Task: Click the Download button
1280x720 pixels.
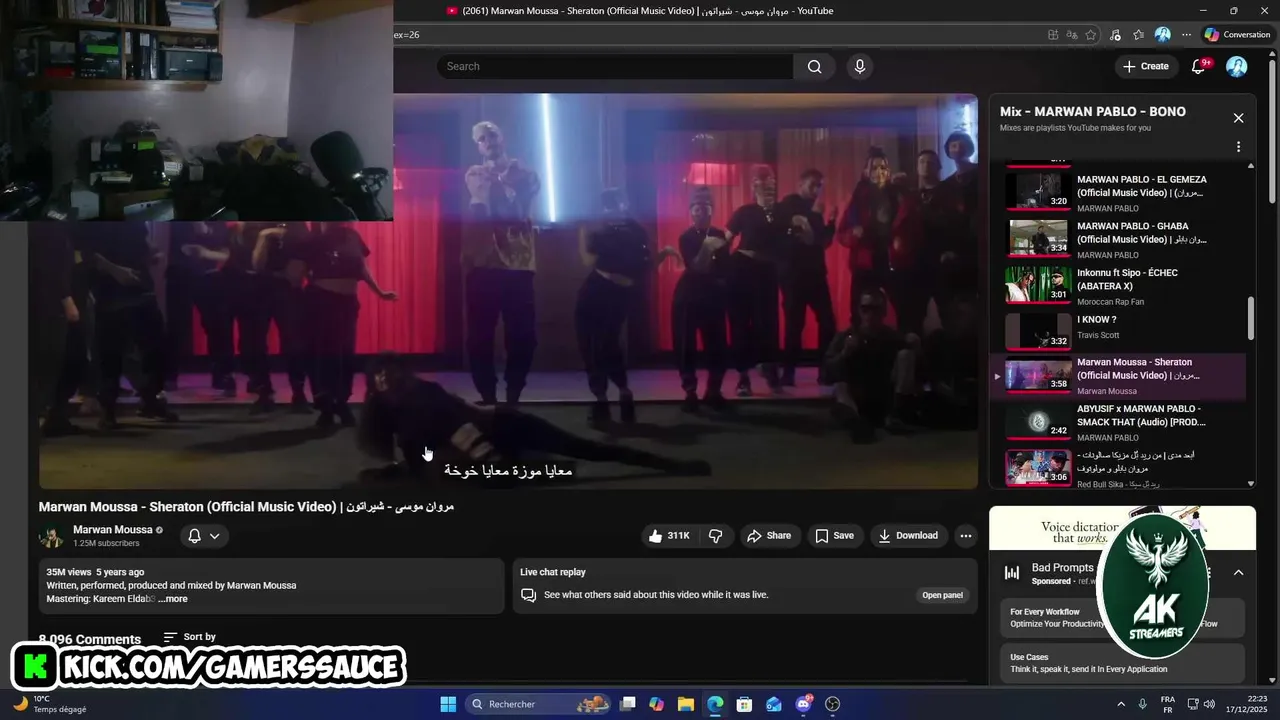Action: coord(908,536)
